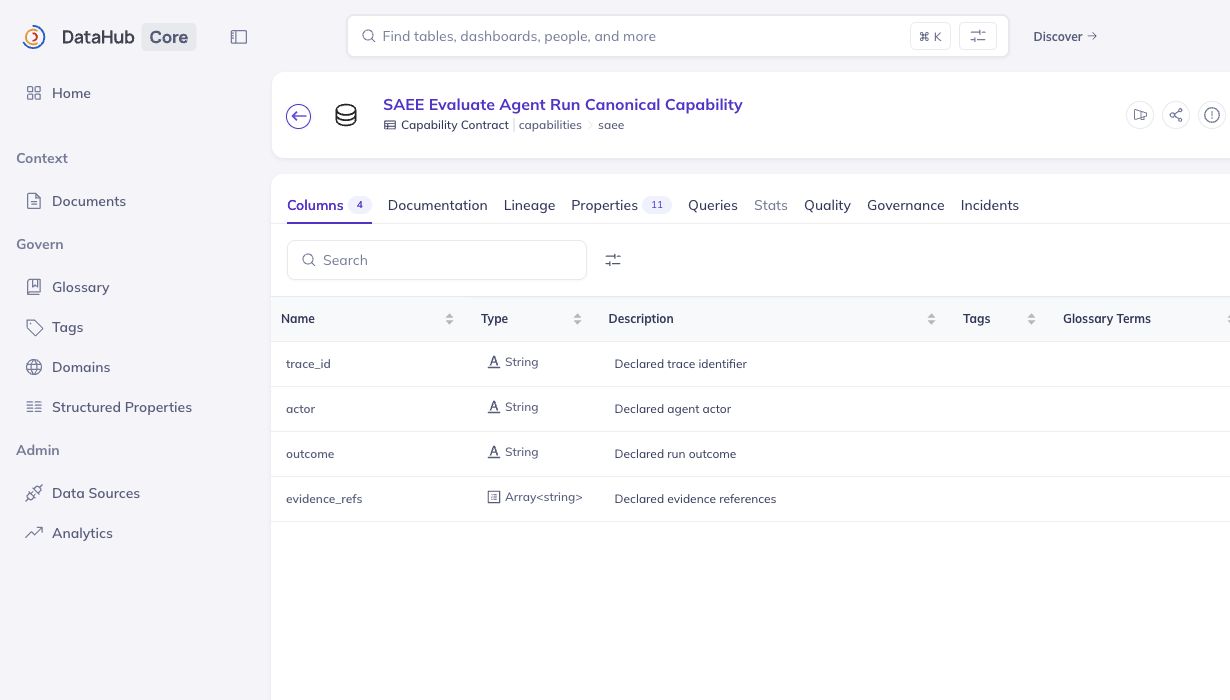
Task: Open Structured Properties in the sidebar
Action: (x=122, y=407)
